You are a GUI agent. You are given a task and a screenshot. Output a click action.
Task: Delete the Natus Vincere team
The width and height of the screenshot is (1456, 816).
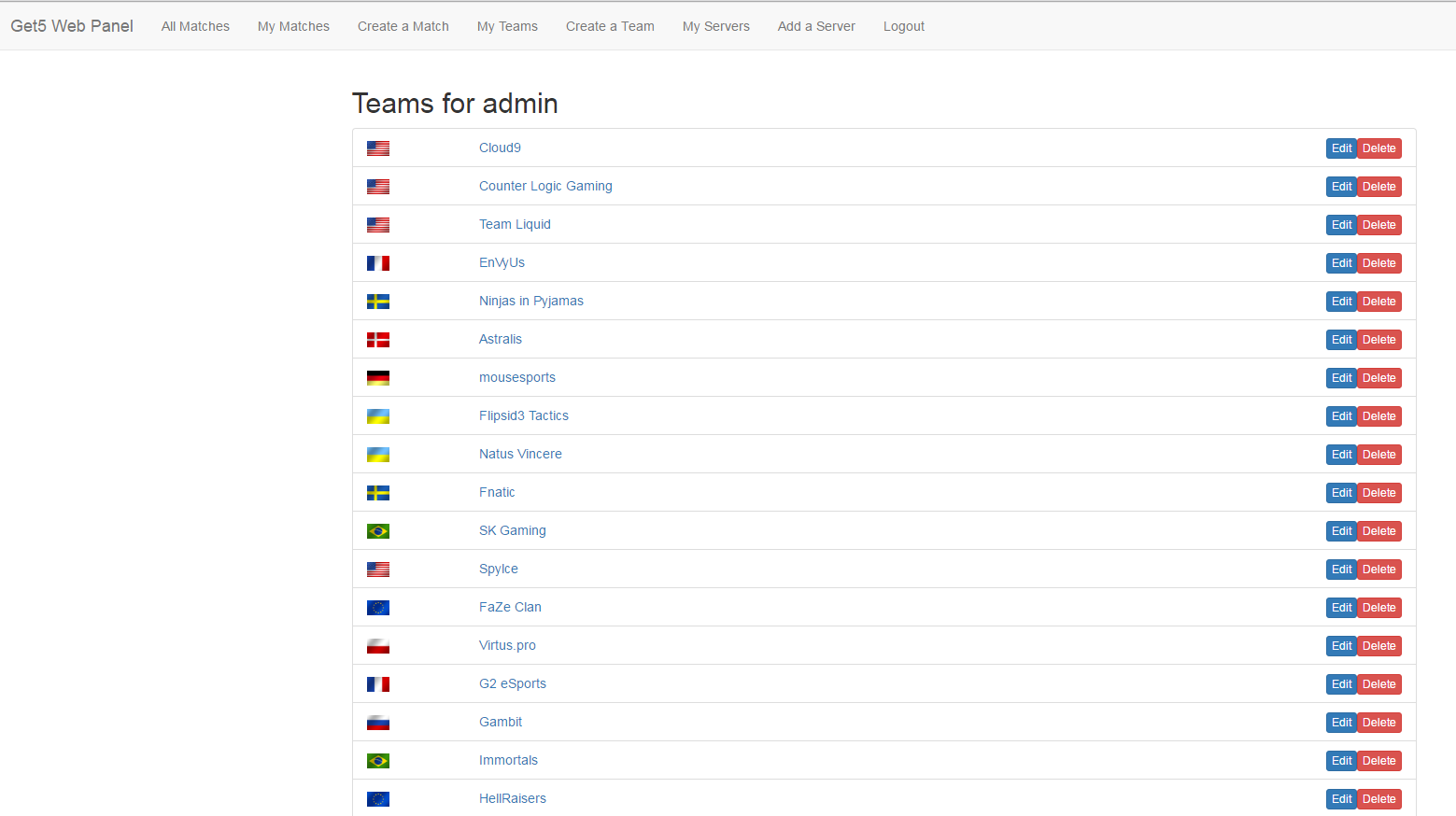[x=1378, y=455]
